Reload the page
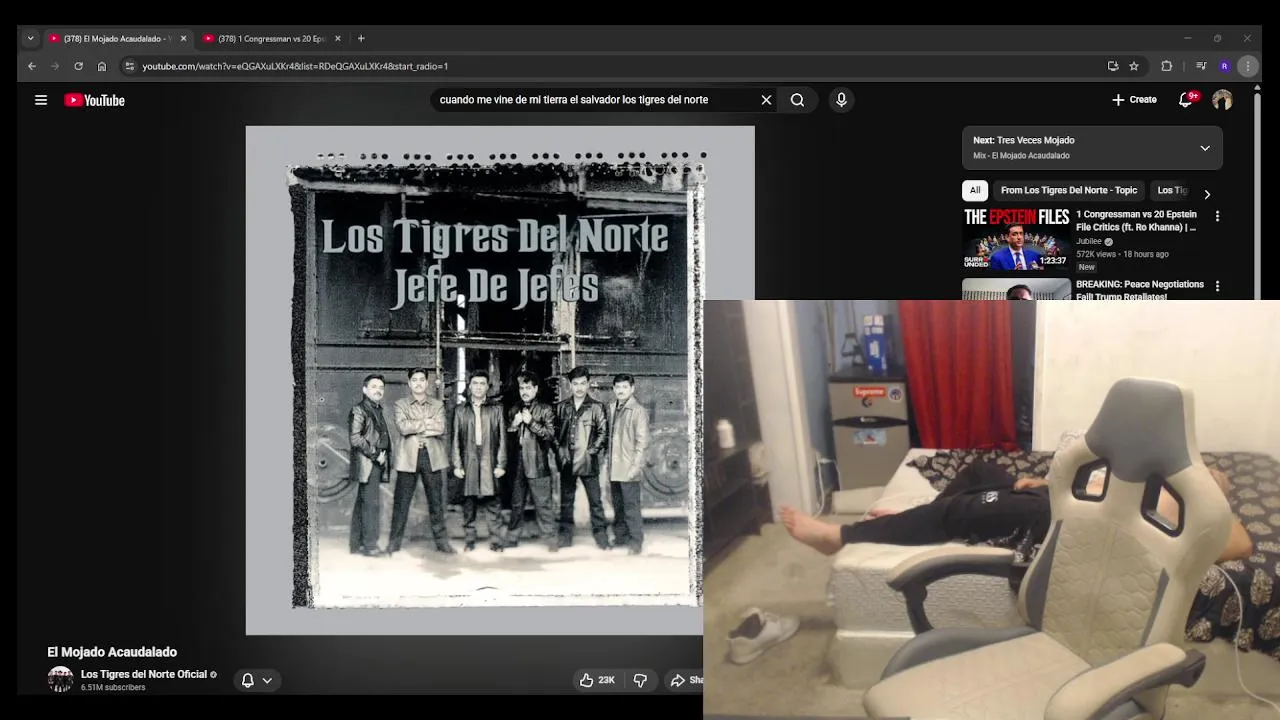The width and height of the screenshot is (1280, 720). coord(78,66)
